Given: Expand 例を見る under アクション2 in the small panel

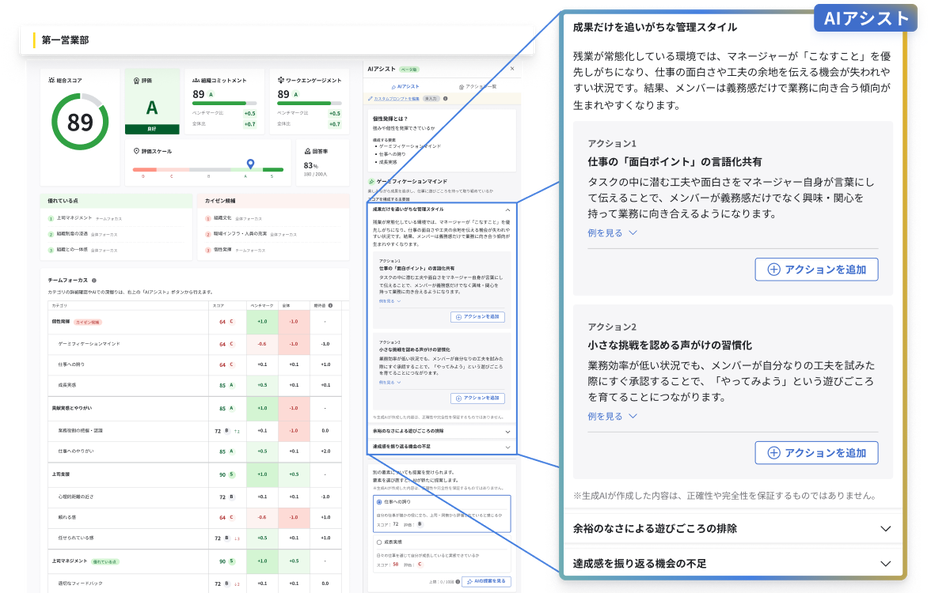Looking at the screenshot, I should pos(390,383).
